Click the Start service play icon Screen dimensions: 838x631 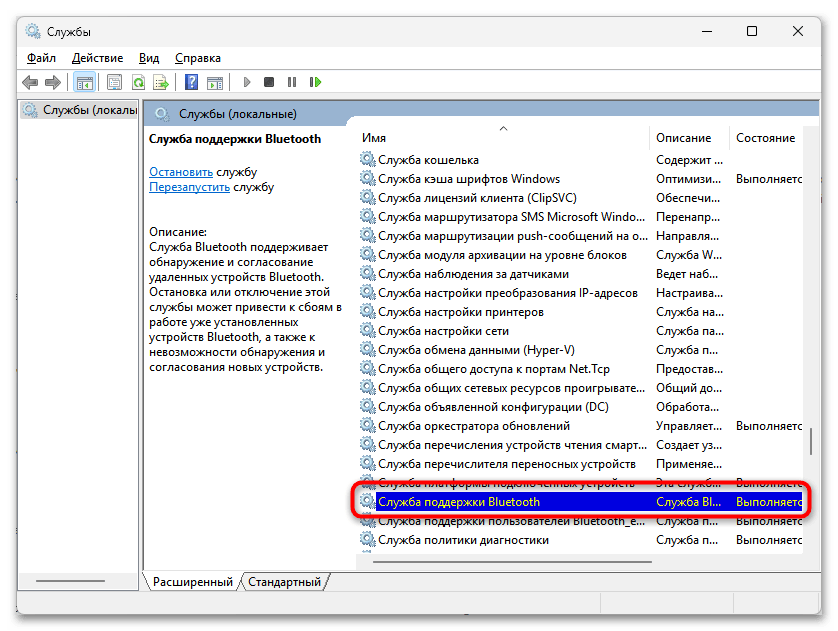[x=246, y=82]
